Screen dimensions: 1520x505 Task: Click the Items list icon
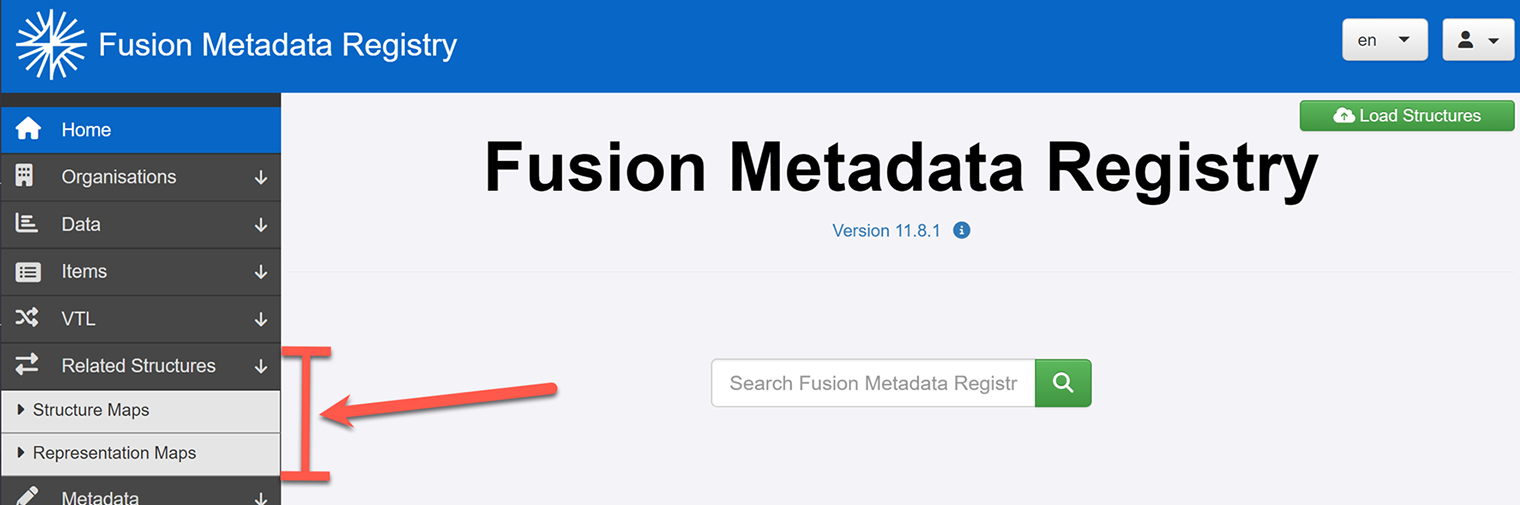tap(28, 271)
